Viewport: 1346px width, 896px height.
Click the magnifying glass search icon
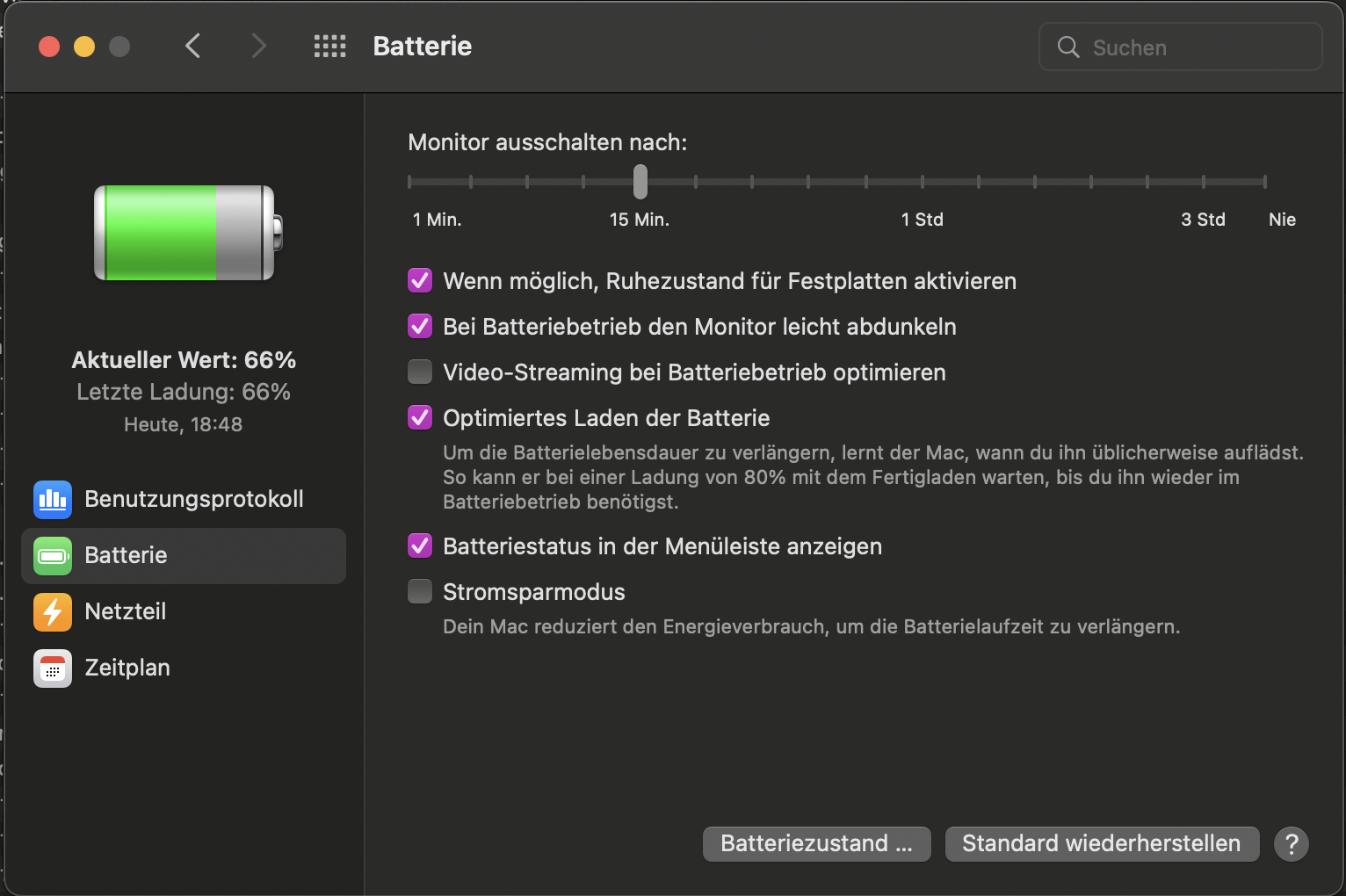pyautogui.click(x=1068, y=47)
